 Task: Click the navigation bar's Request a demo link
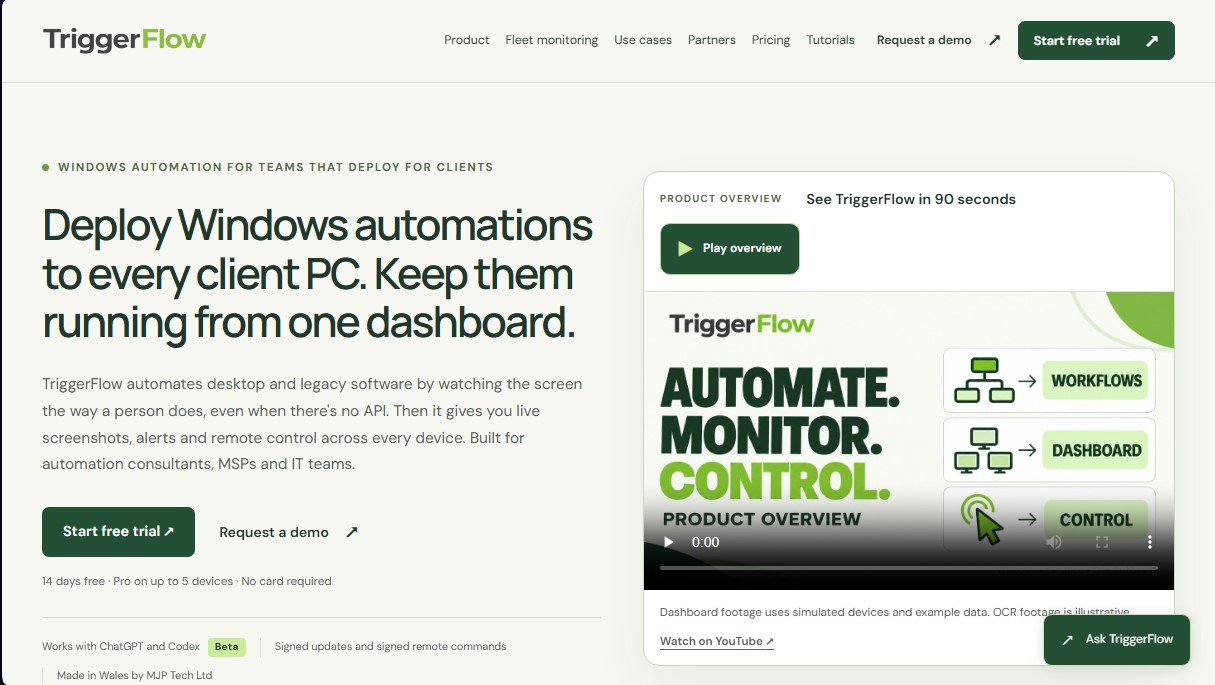pos(938,40)
